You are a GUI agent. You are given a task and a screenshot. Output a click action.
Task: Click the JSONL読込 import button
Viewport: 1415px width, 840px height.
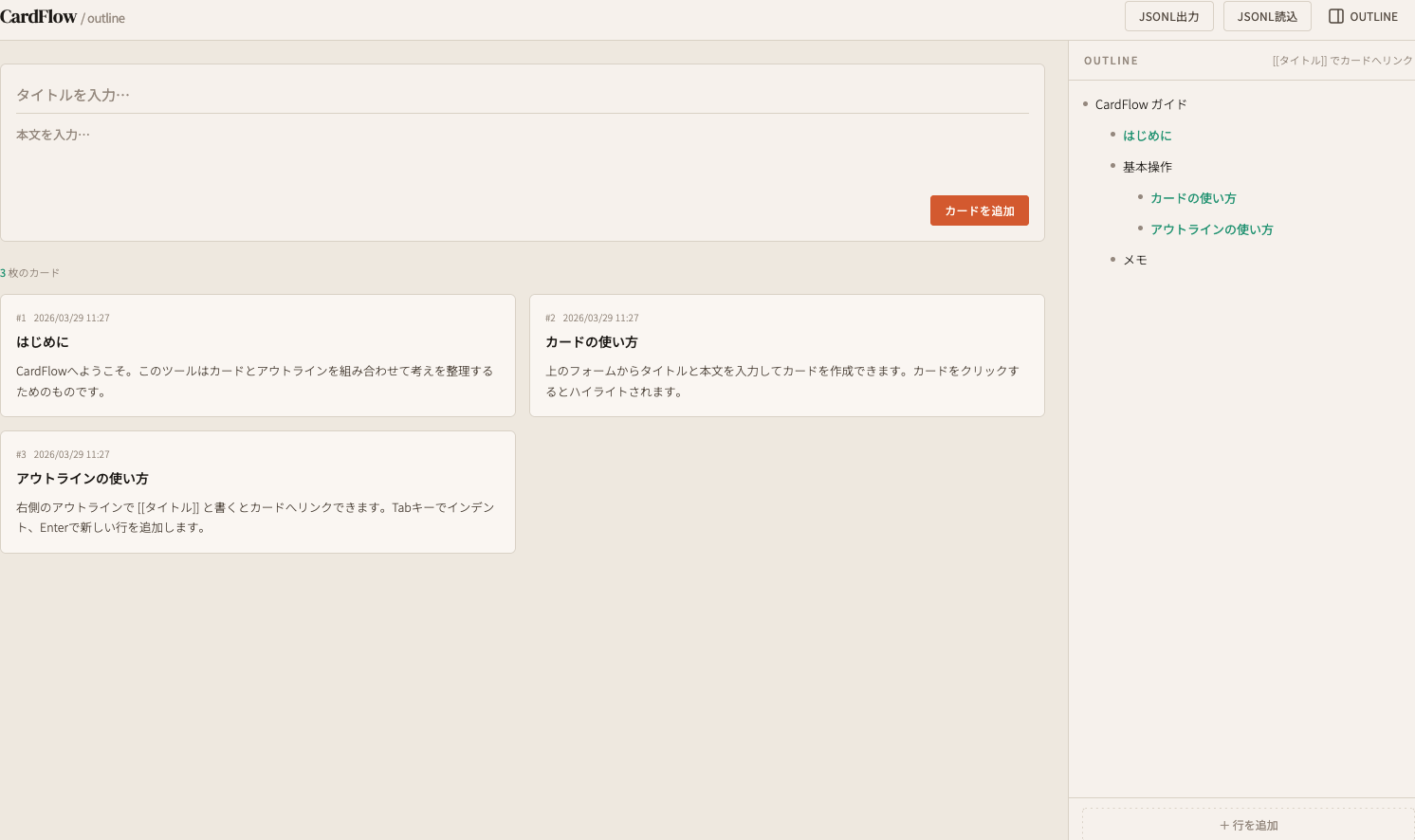point(1267,16)
